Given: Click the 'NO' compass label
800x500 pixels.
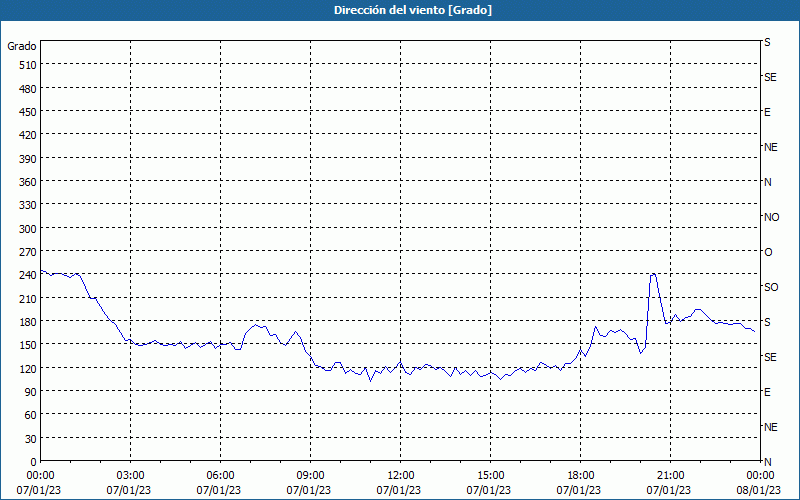Looking at the screenshot, I should point(771,217).
